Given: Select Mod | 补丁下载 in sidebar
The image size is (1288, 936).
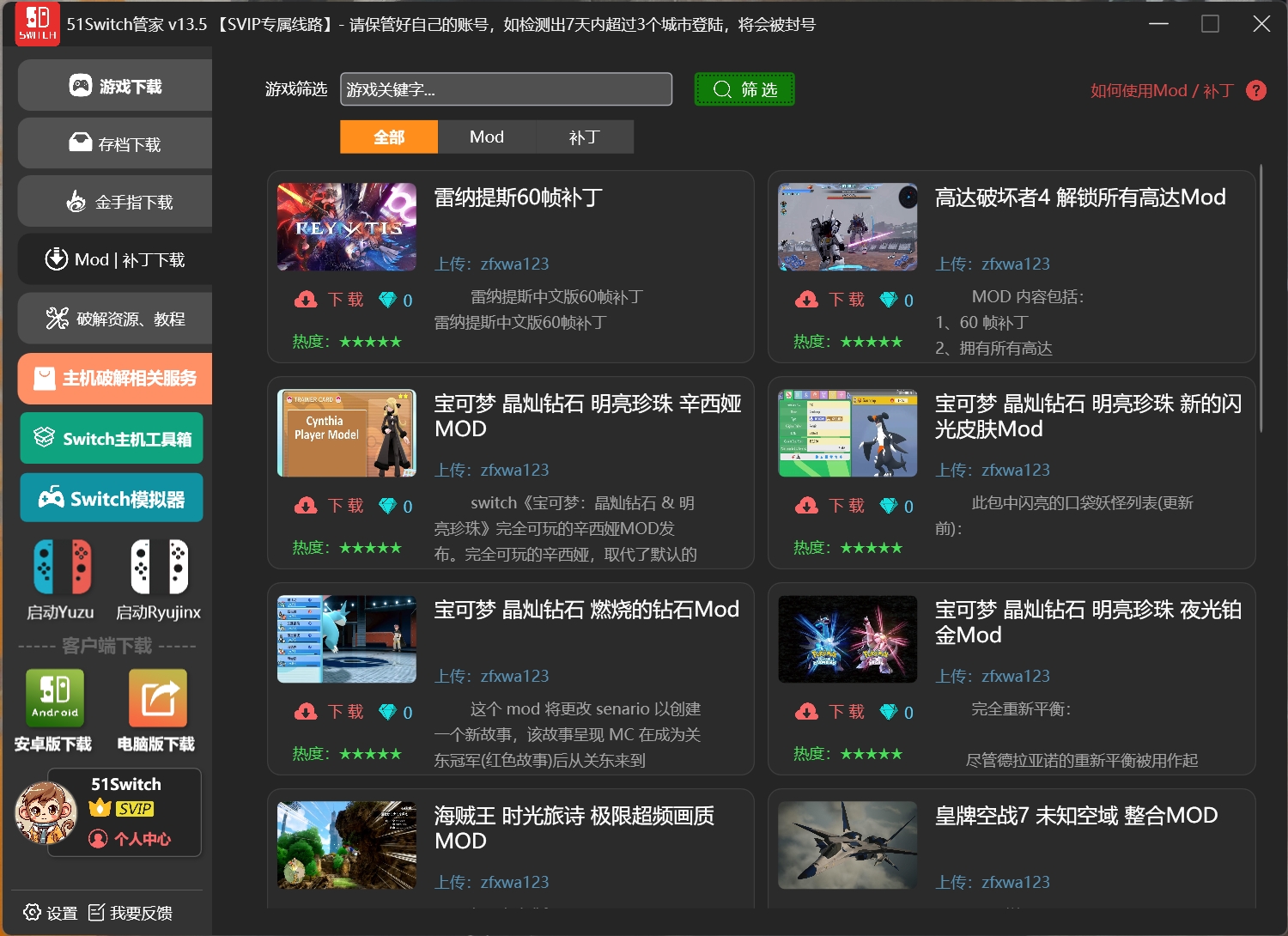Looking at the screenshot, I should point(115,259).
